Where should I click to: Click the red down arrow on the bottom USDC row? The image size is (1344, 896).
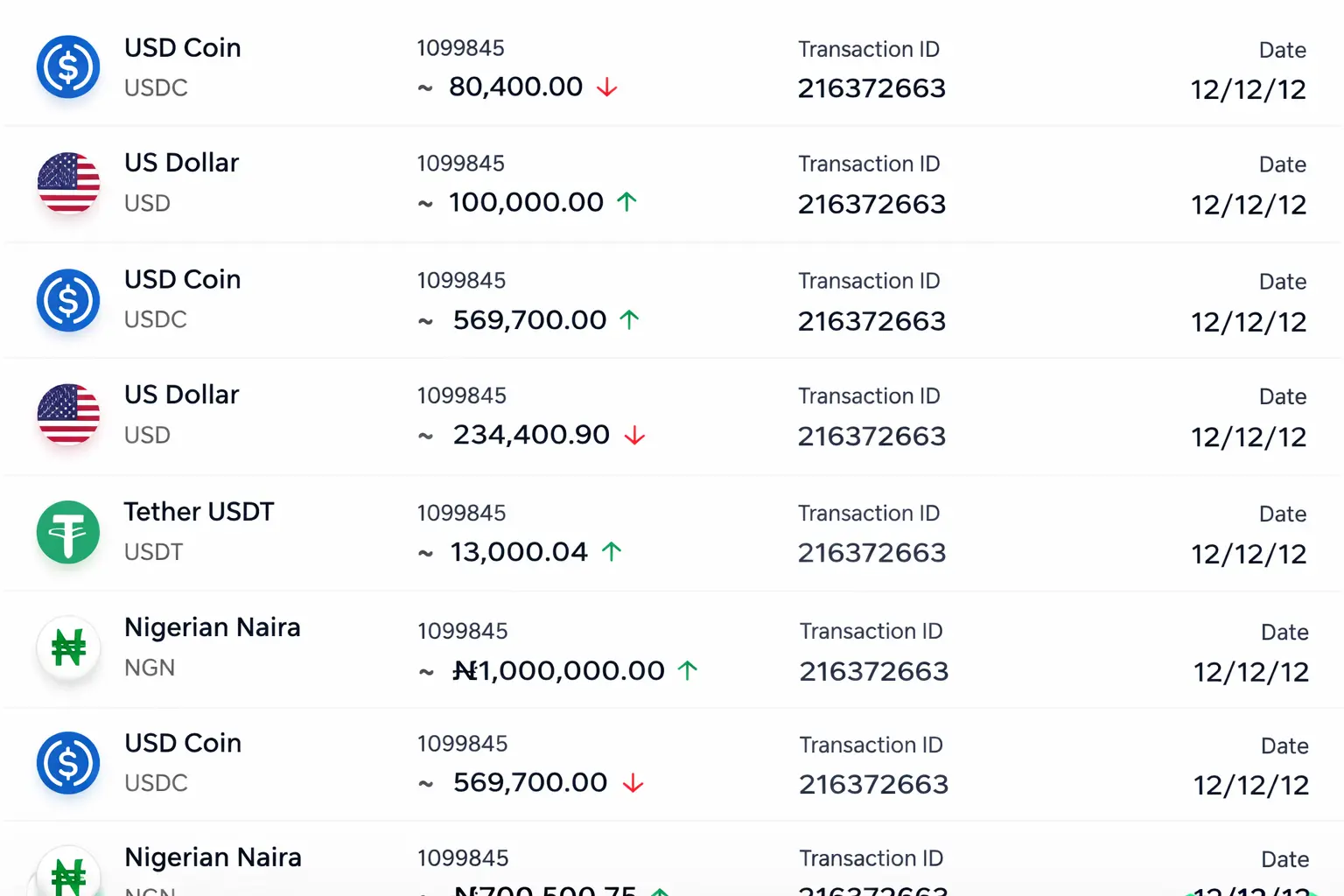click(634, 782)
